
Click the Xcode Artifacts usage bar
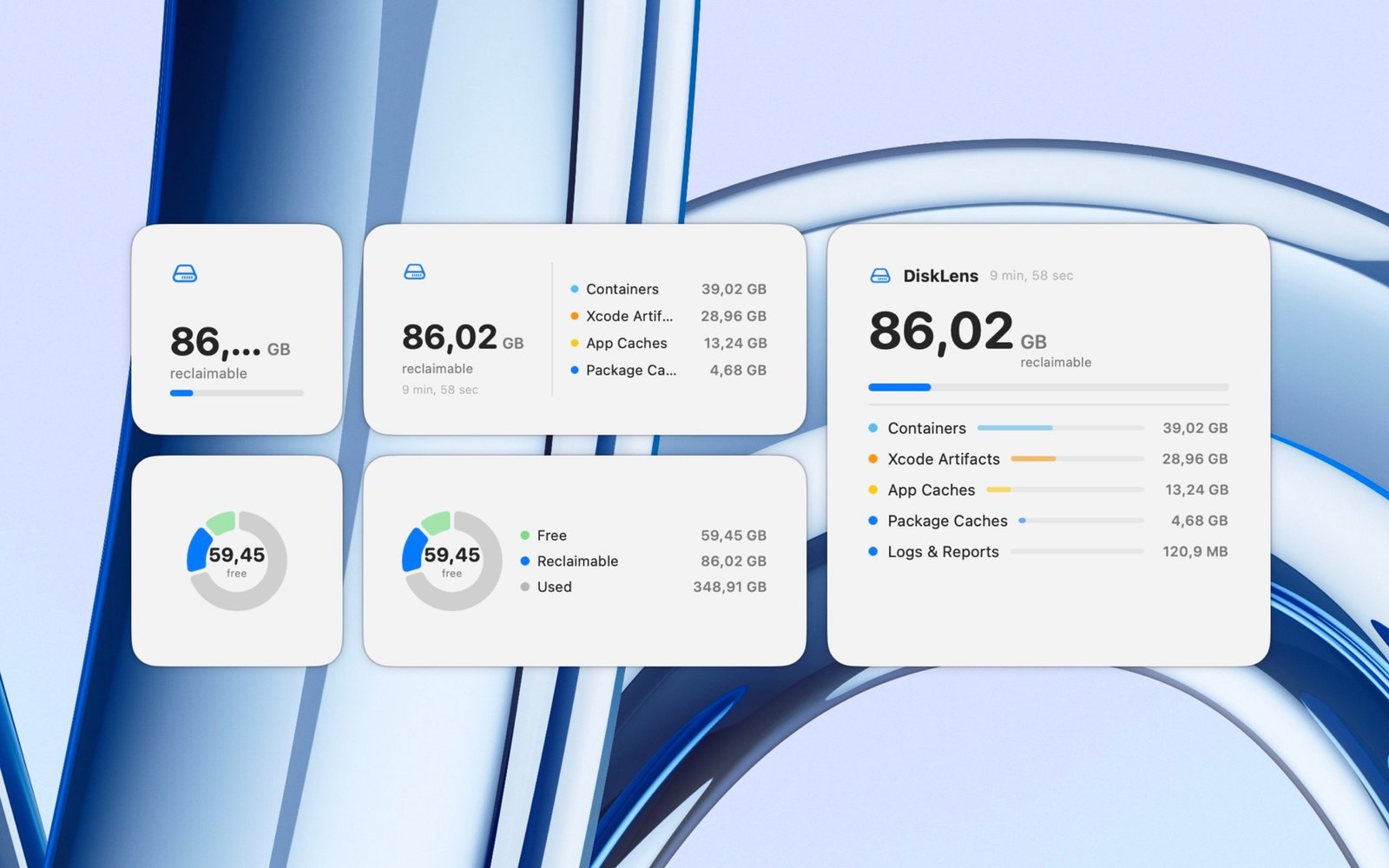1077,459
